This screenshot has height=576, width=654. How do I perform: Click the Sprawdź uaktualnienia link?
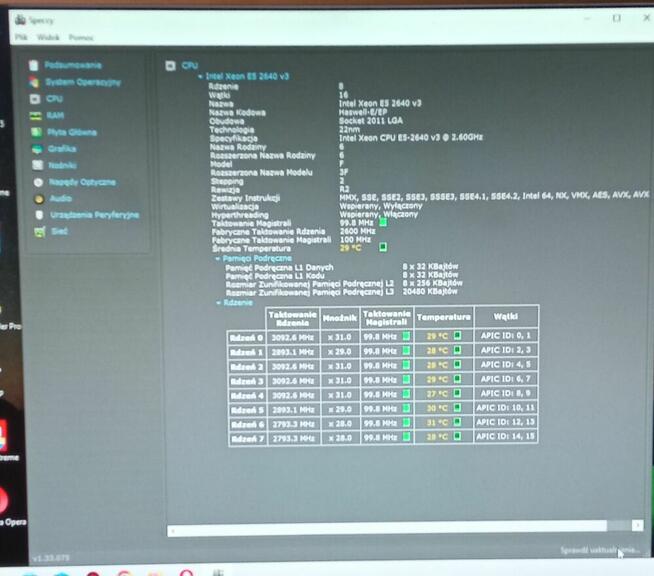tap(599, 550)
